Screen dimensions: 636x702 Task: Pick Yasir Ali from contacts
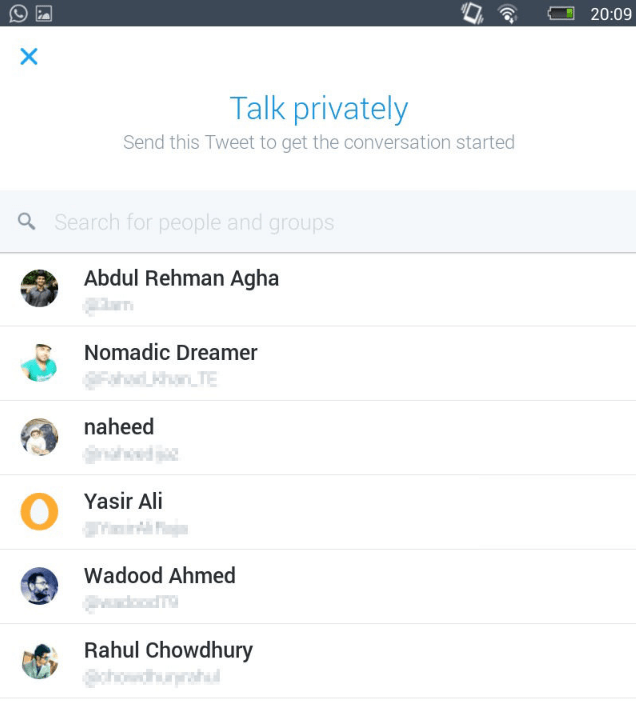123,501
